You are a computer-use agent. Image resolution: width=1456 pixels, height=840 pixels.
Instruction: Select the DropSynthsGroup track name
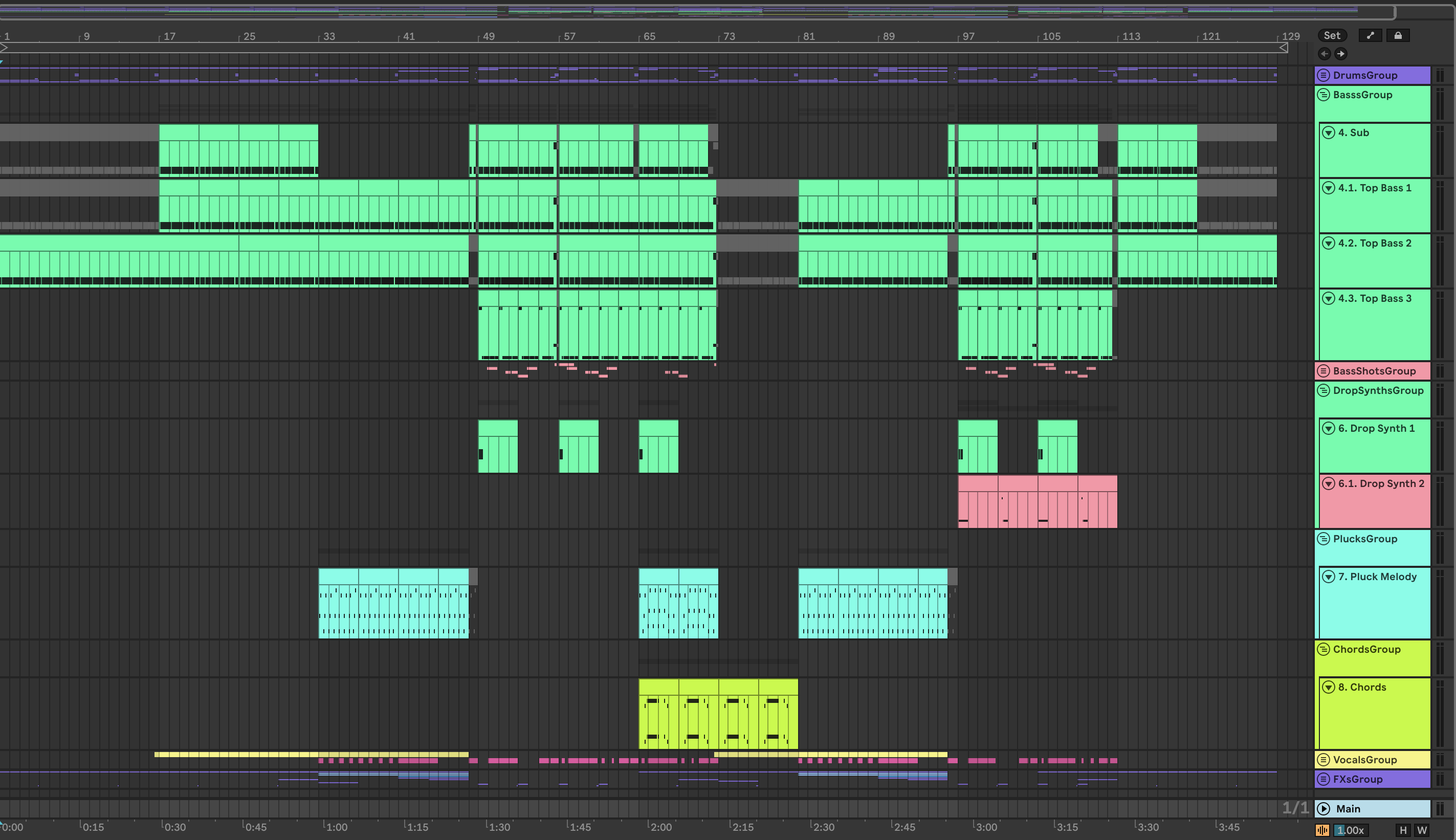1378,390
